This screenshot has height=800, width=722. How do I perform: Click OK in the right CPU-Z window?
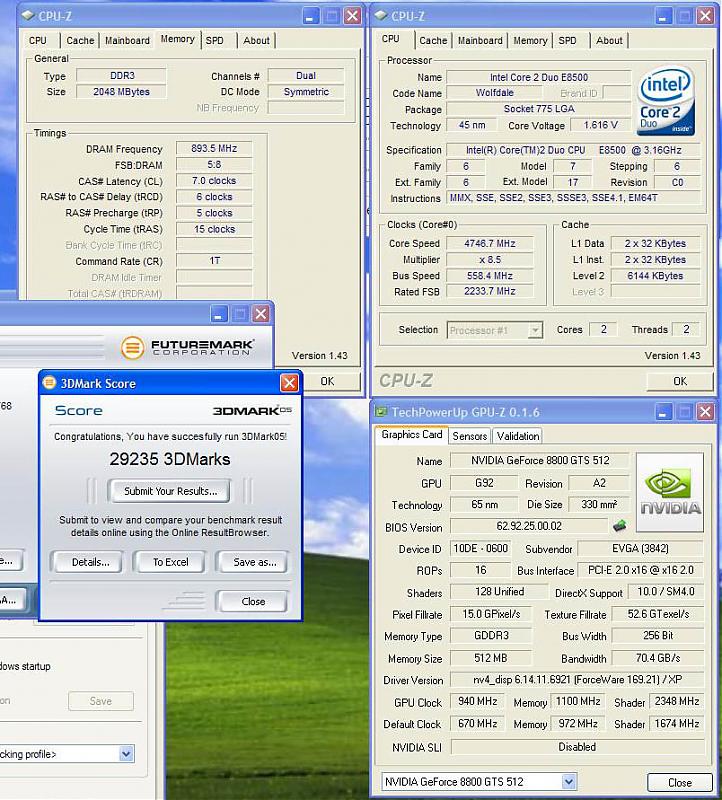[x=680, y=381]
